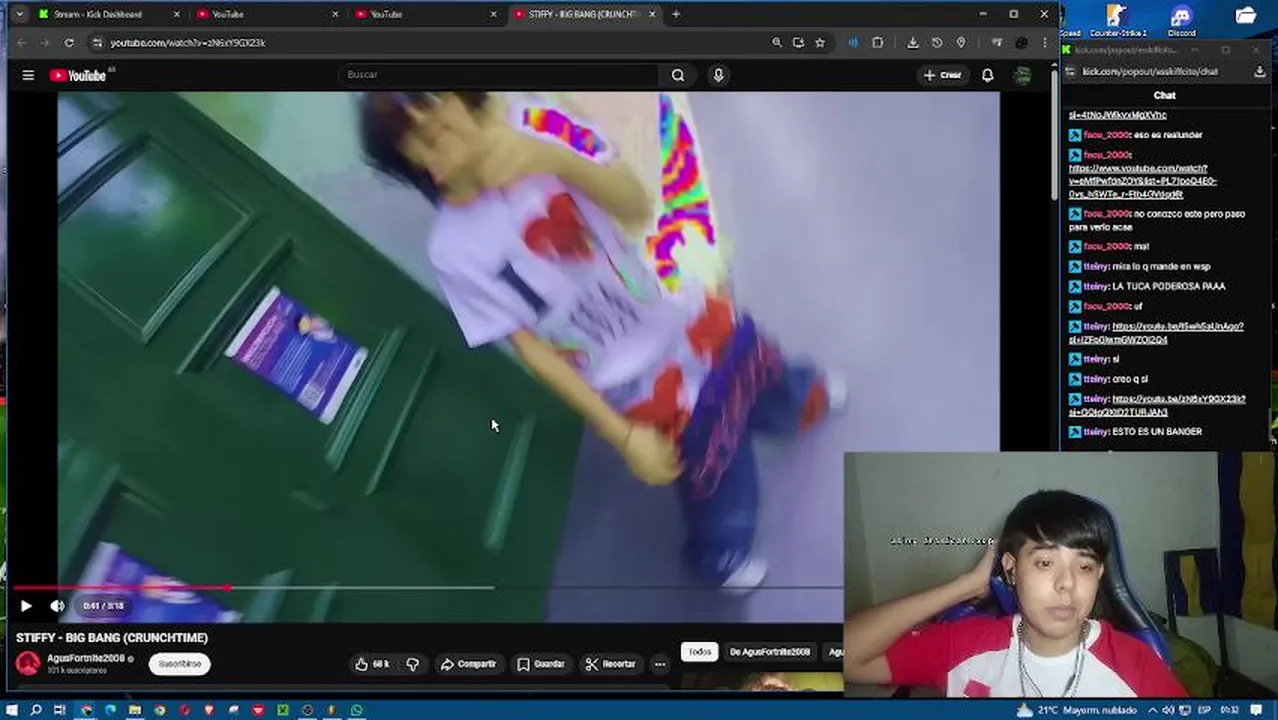
Task: Close the STIFFY - BIG BANG tab
Action: click(652, 14)
